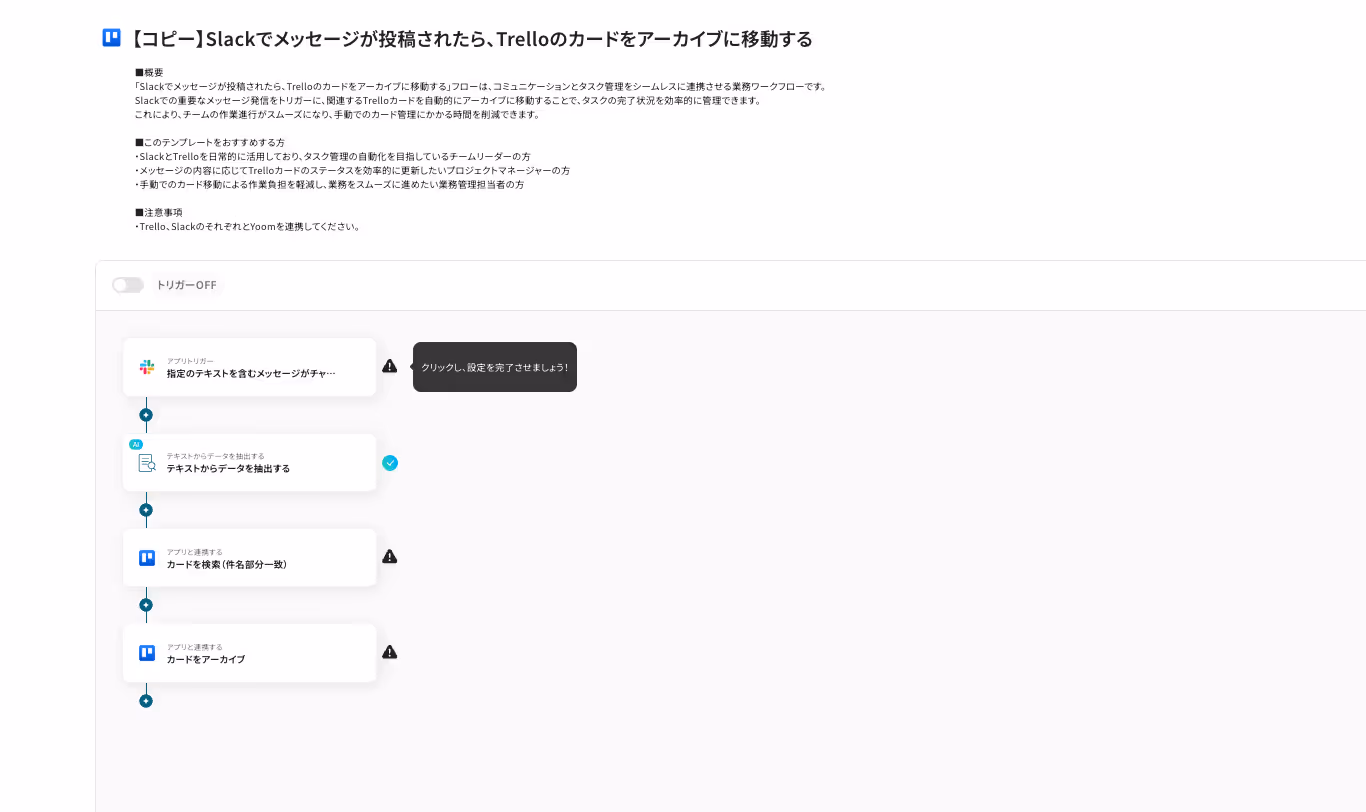This screenshot has width=1366, height=812.
Task: Click the AI badge on the extract step
Action: (x=136, y=444)
